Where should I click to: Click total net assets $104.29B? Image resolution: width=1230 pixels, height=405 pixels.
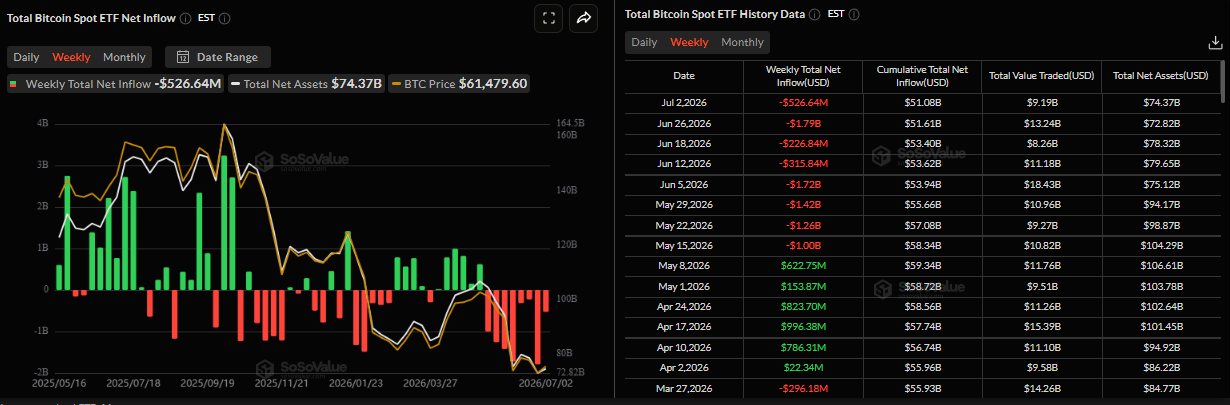1160,246
